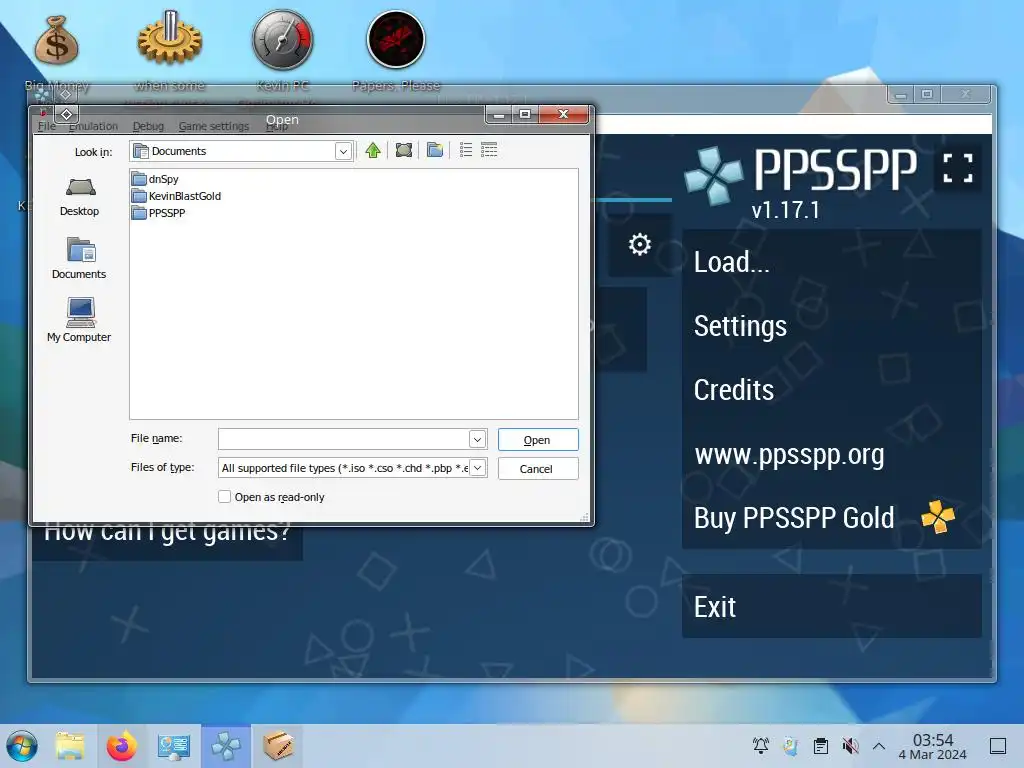
Task: Expand the Look in dropdown
Action: pos(344,152)
